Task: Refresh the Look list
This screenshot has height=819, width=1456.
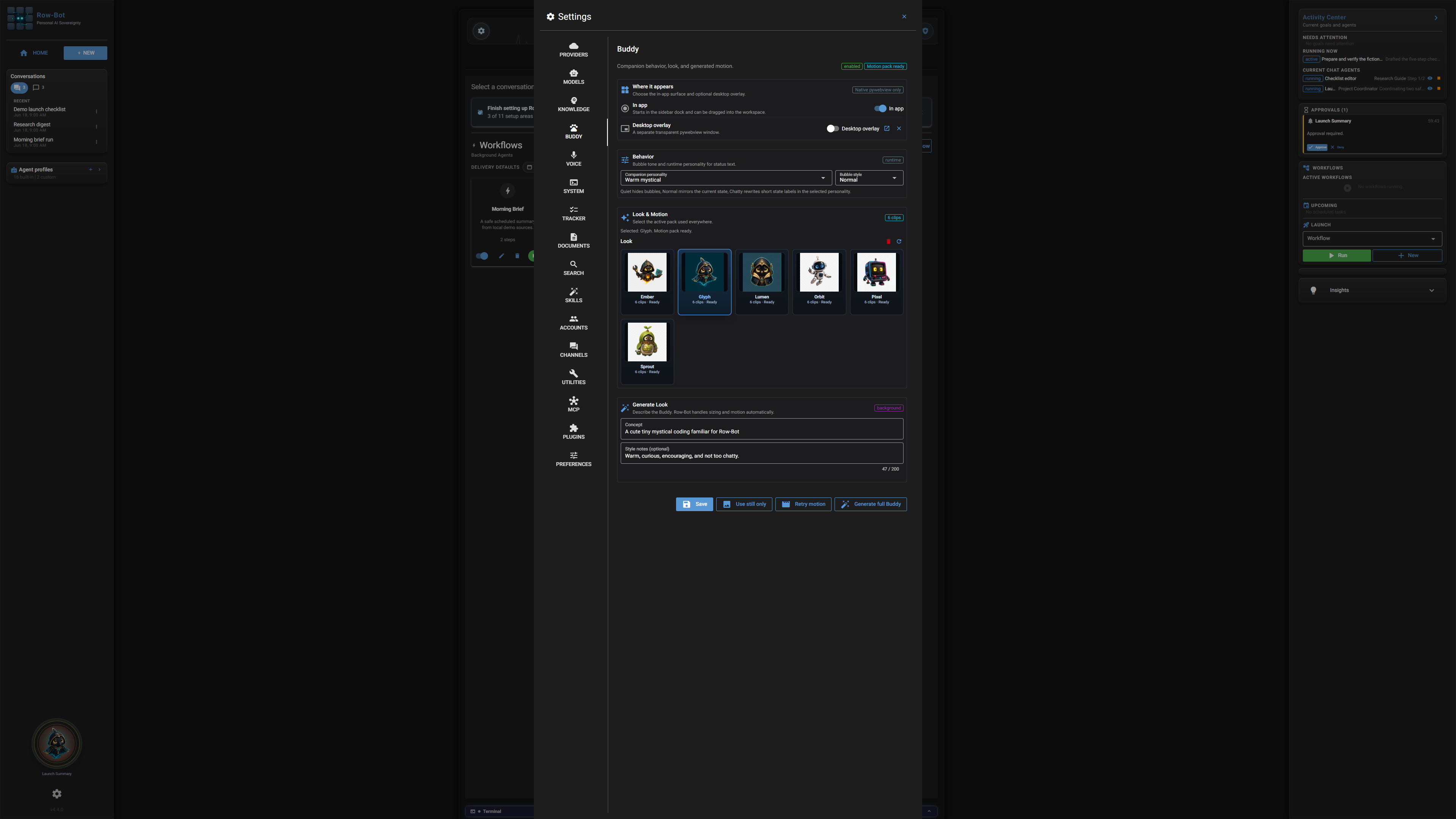Action: (x=899, y=242)
